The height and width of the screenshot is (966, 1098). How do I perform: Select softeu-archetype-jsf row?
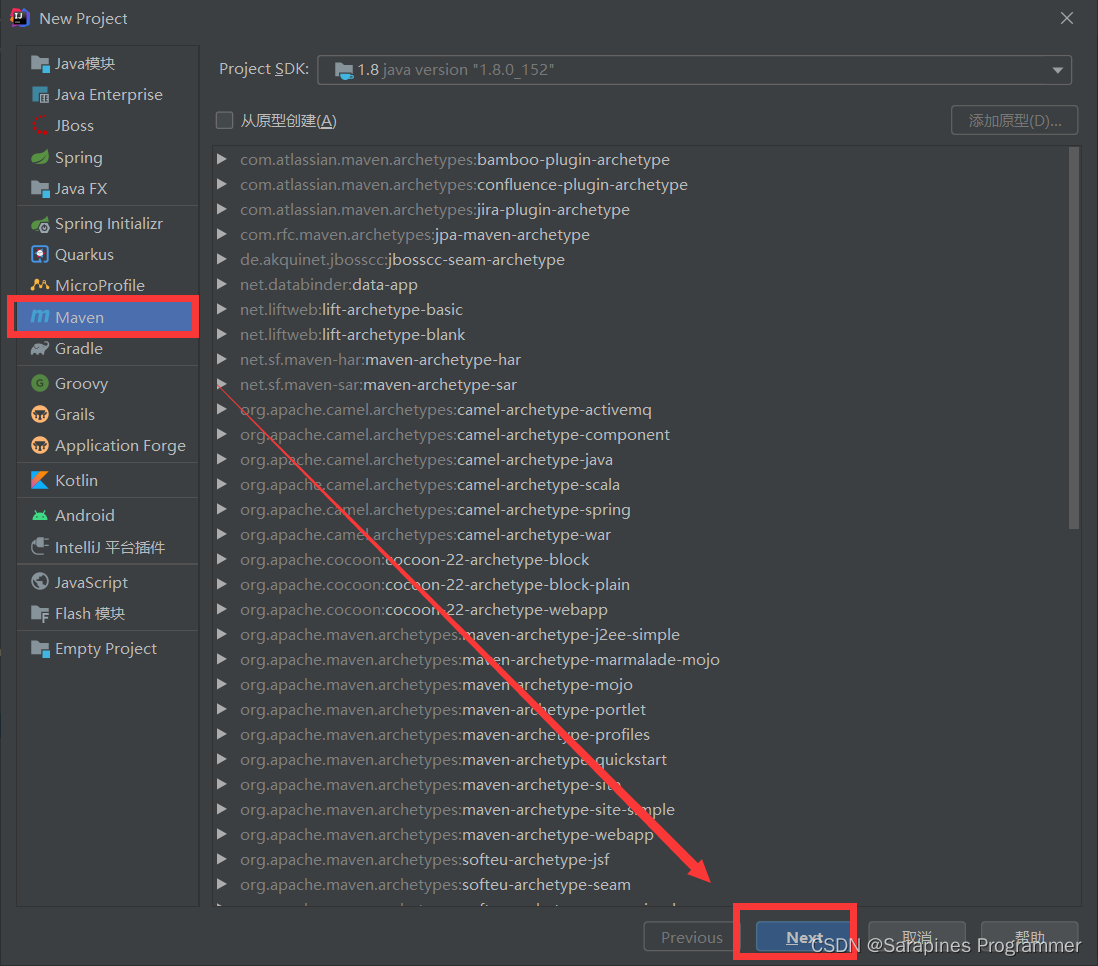[x=641, y=860]
